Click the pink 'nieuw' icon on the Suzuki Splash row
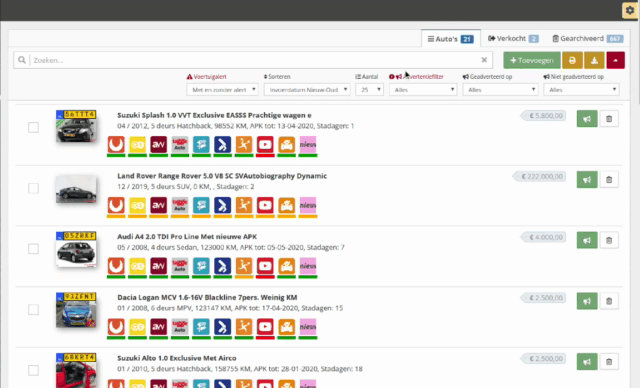This screenshot has width=640, height=388. (x=308, y=144)
